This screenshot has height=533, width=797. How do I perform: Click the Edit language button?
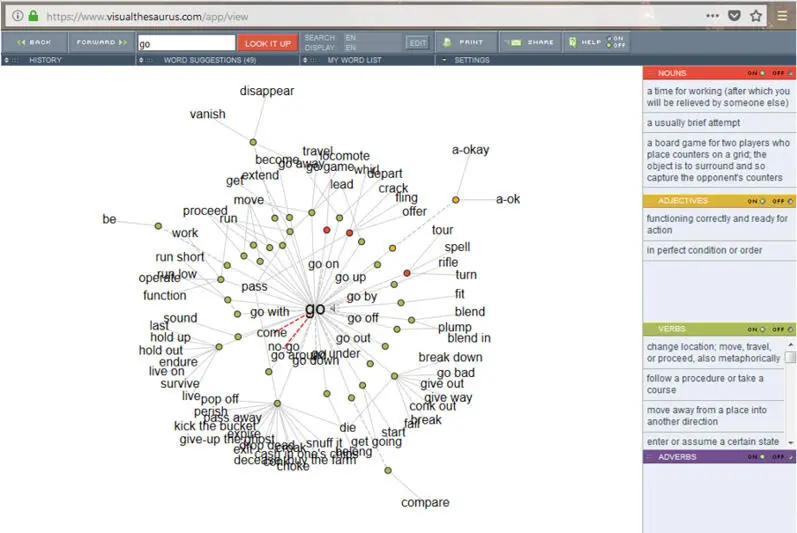click(x=417, y=43)
